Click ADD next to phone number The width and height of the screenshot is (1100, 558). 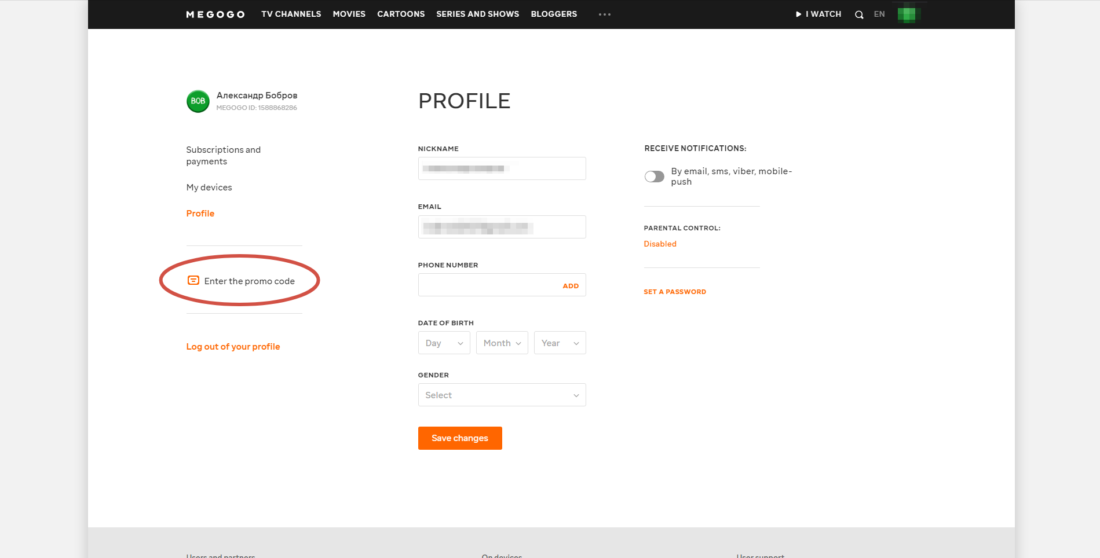[x=570, y=286]
